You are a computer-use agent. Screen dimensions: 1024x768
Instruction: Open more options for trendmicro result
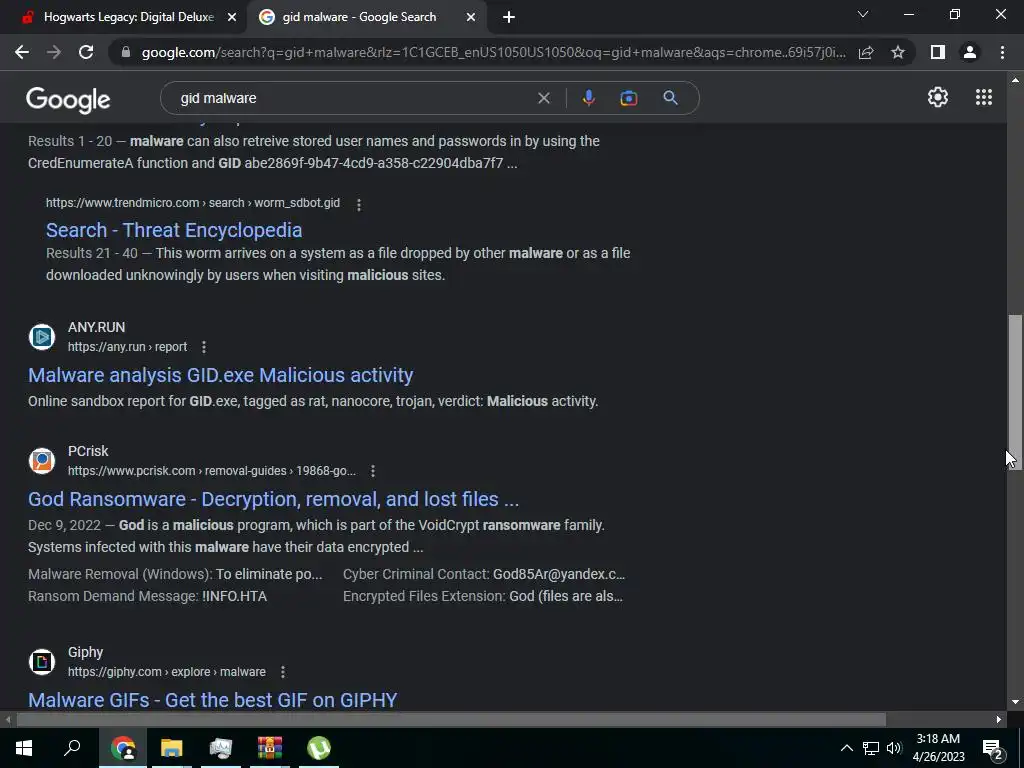[359, 204]
